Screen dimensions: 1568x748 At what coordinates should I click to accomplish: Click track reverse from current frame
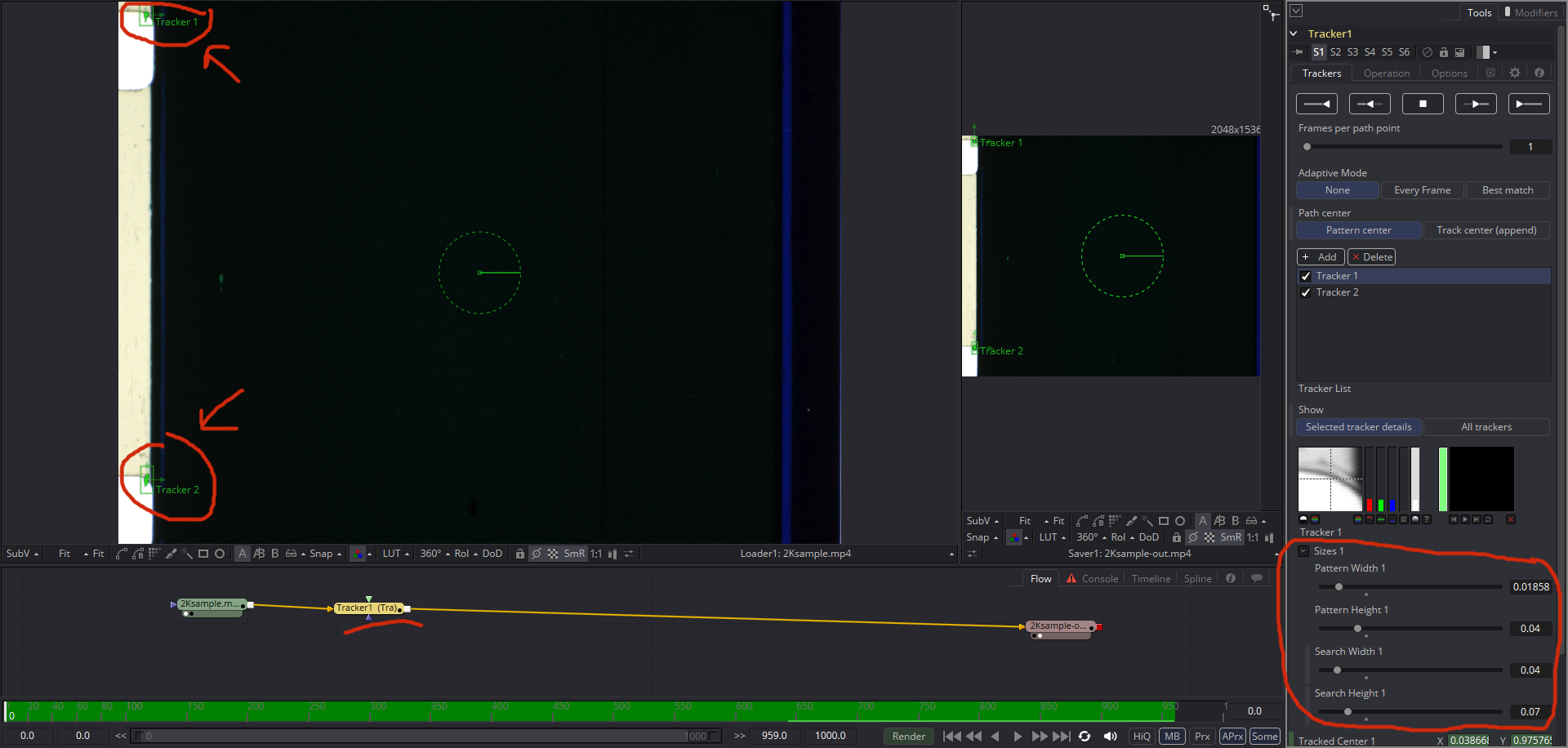pos(1370,104)
